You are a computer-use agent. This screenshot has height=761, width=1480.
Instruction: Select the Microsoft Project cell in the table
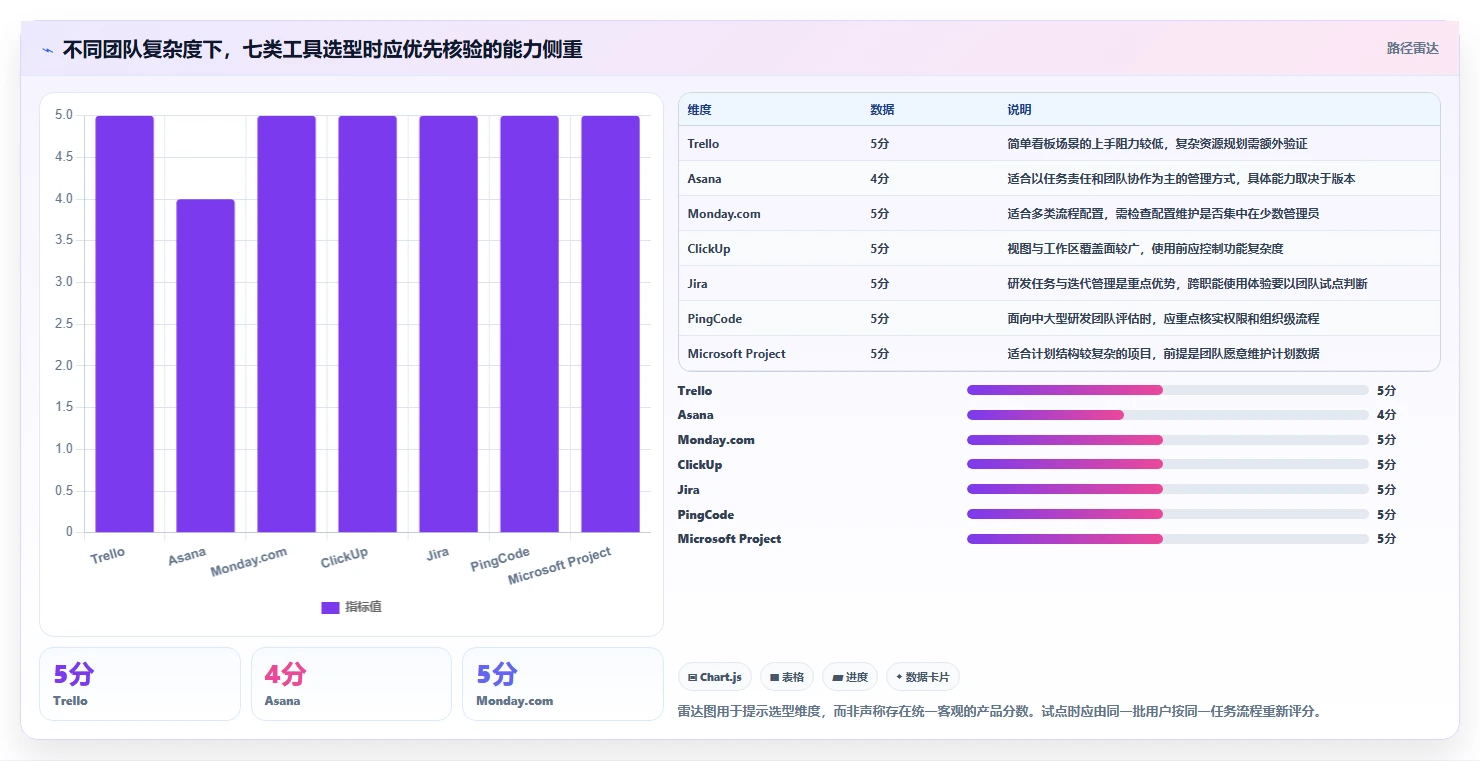click(x=737, y=354)
